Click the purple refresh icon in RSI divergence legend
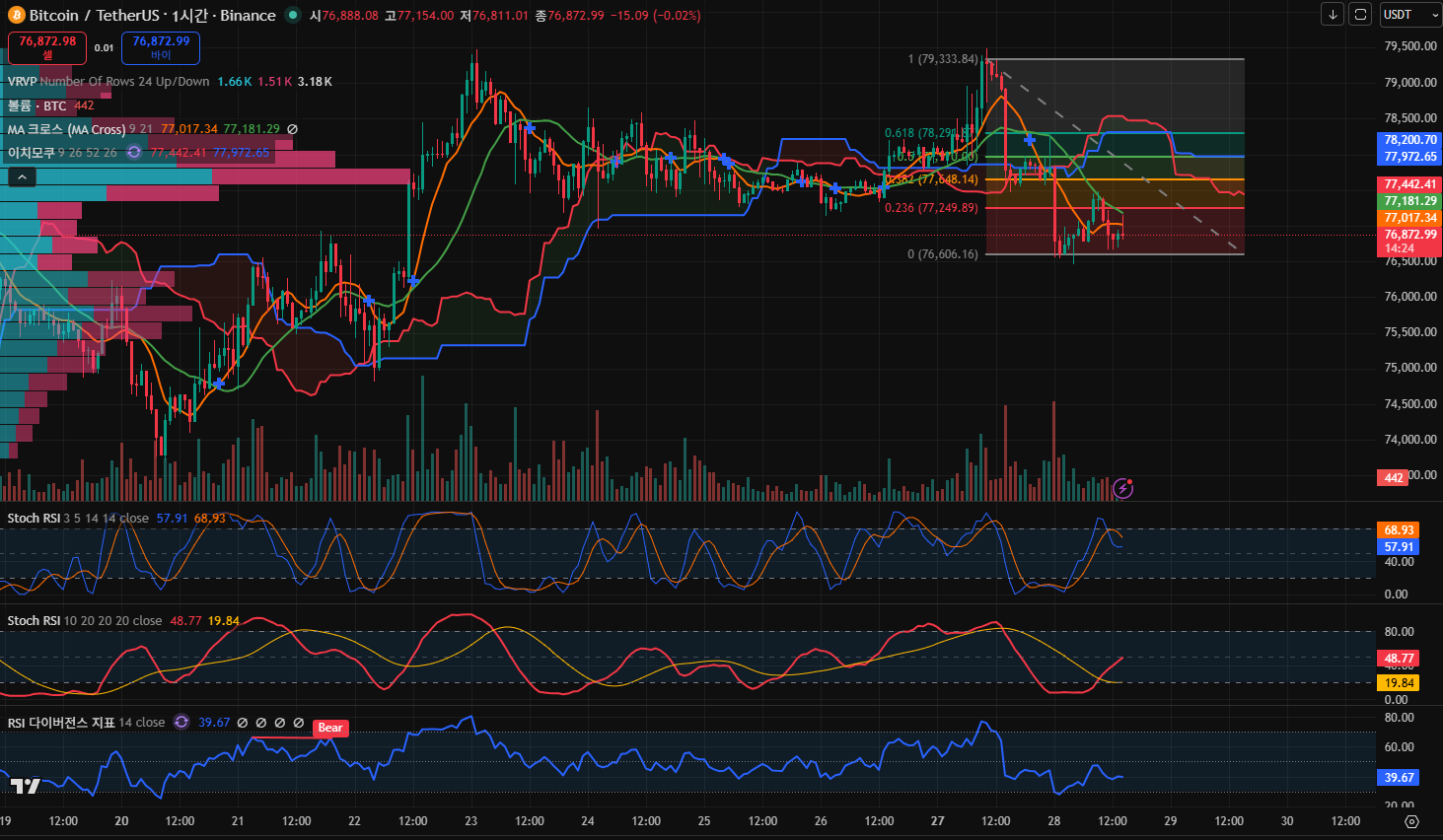 click(181, 722)
